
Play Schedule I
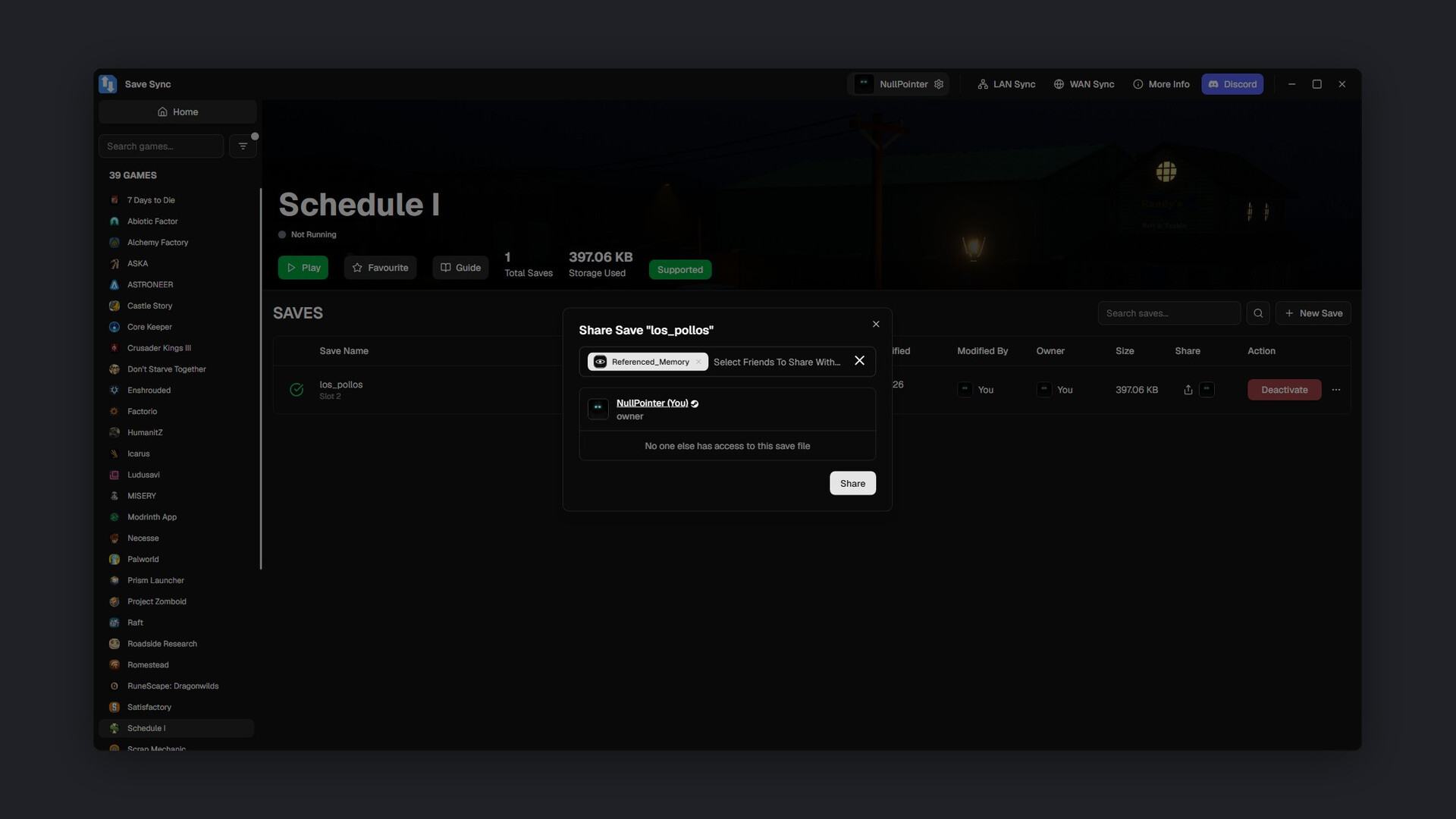click(x=303, y=268)
